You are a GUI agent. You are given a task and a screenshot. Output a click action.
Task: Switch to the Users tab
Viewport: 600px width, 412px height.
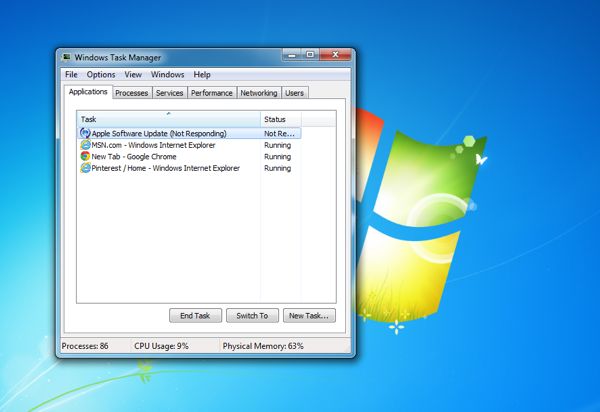(294, 93)
